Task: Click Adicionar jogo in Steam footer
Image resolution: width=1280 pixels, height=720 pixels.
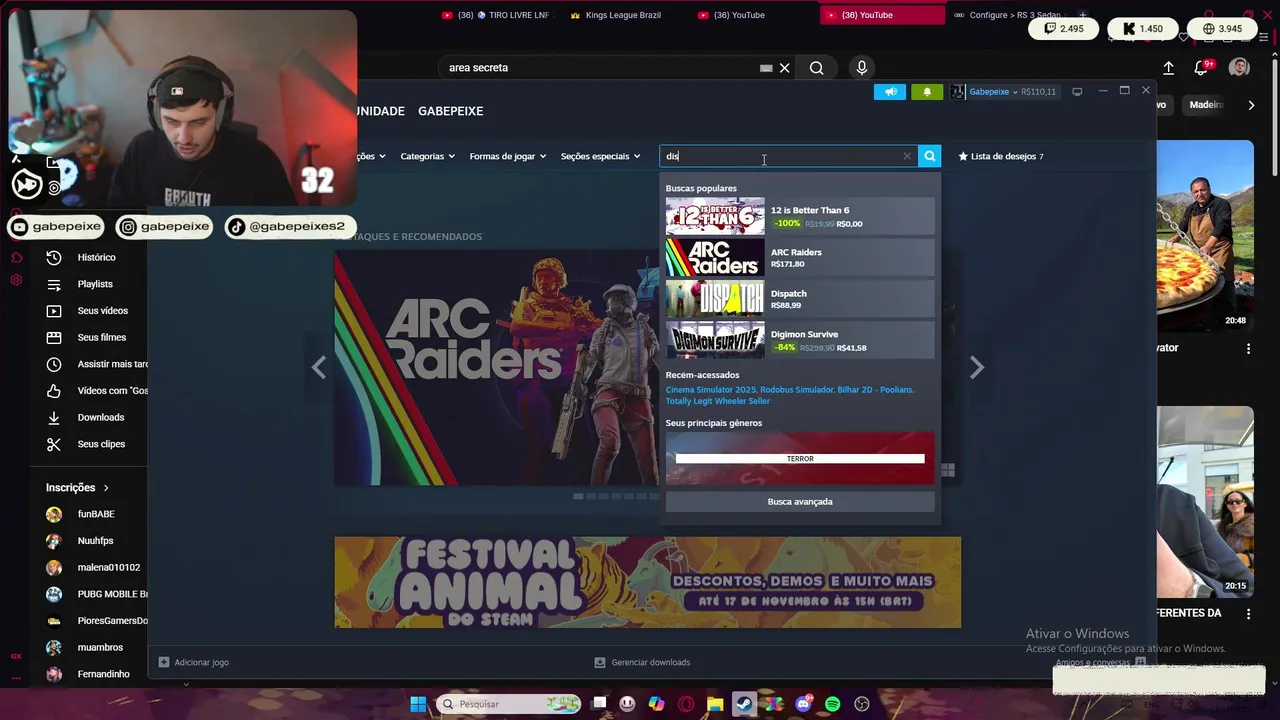Action: (x=194, y=662)
